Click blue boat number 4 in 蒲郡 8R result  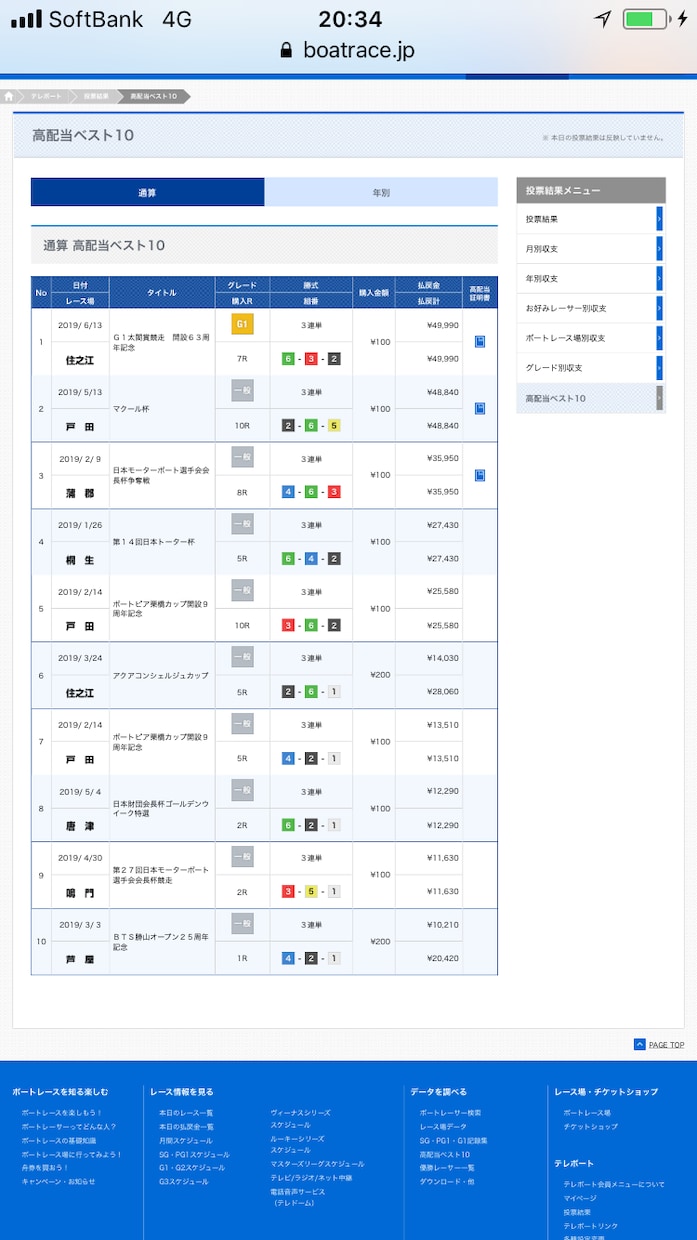288,492
